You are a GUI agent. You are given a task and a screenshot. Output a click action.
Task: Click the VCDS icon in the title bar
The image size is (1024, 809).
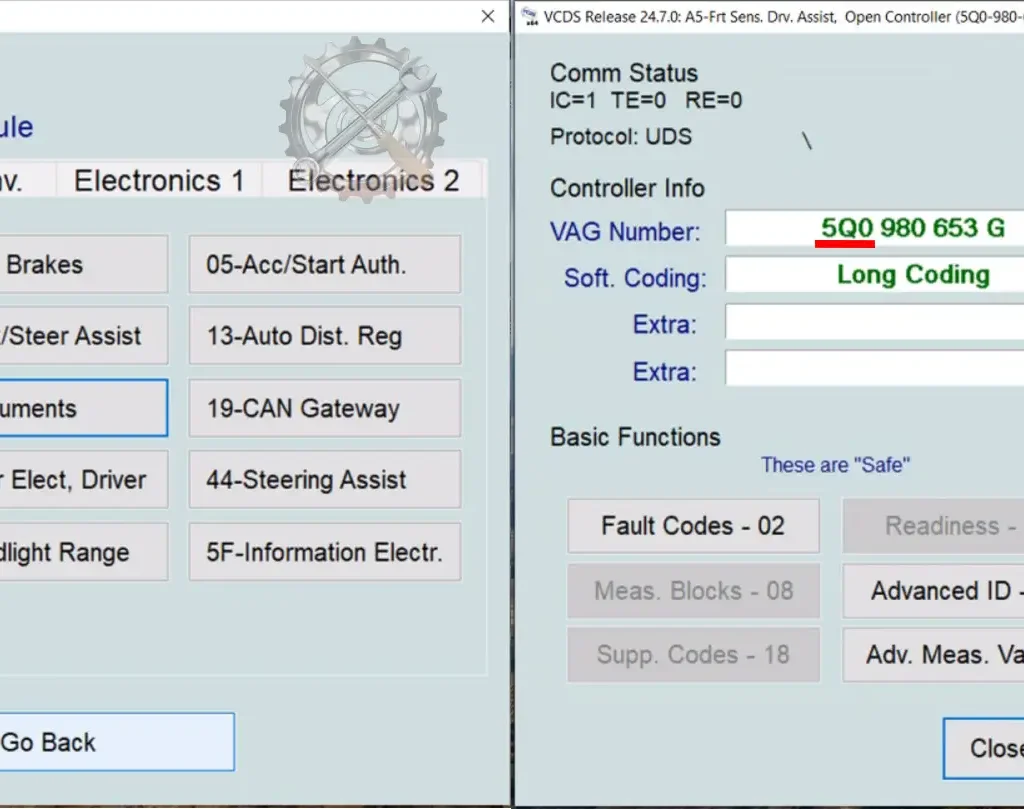click(x=529, y=16)
